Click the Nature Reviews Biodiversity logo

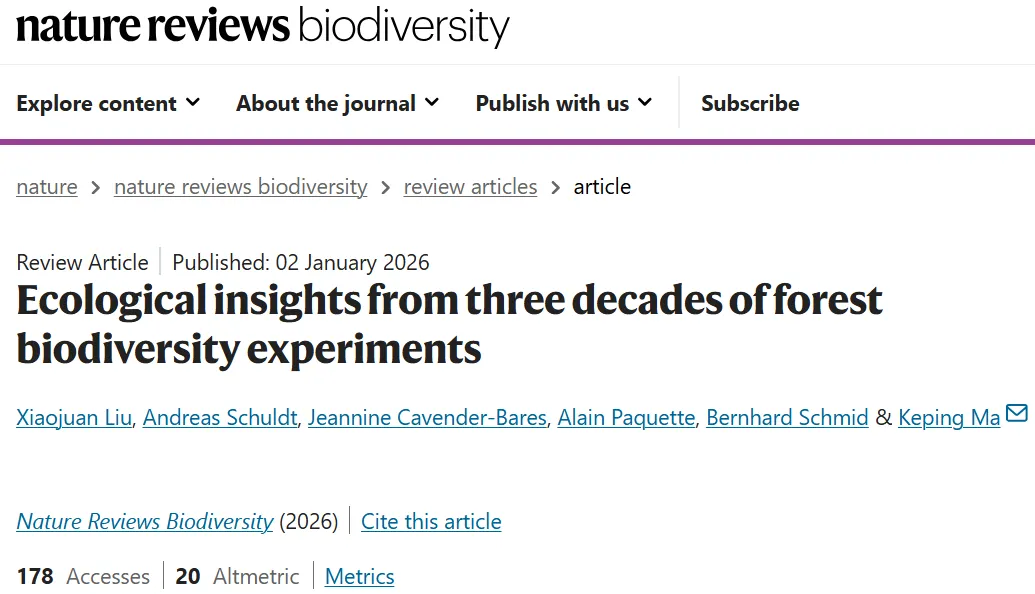tap(262, 27)
